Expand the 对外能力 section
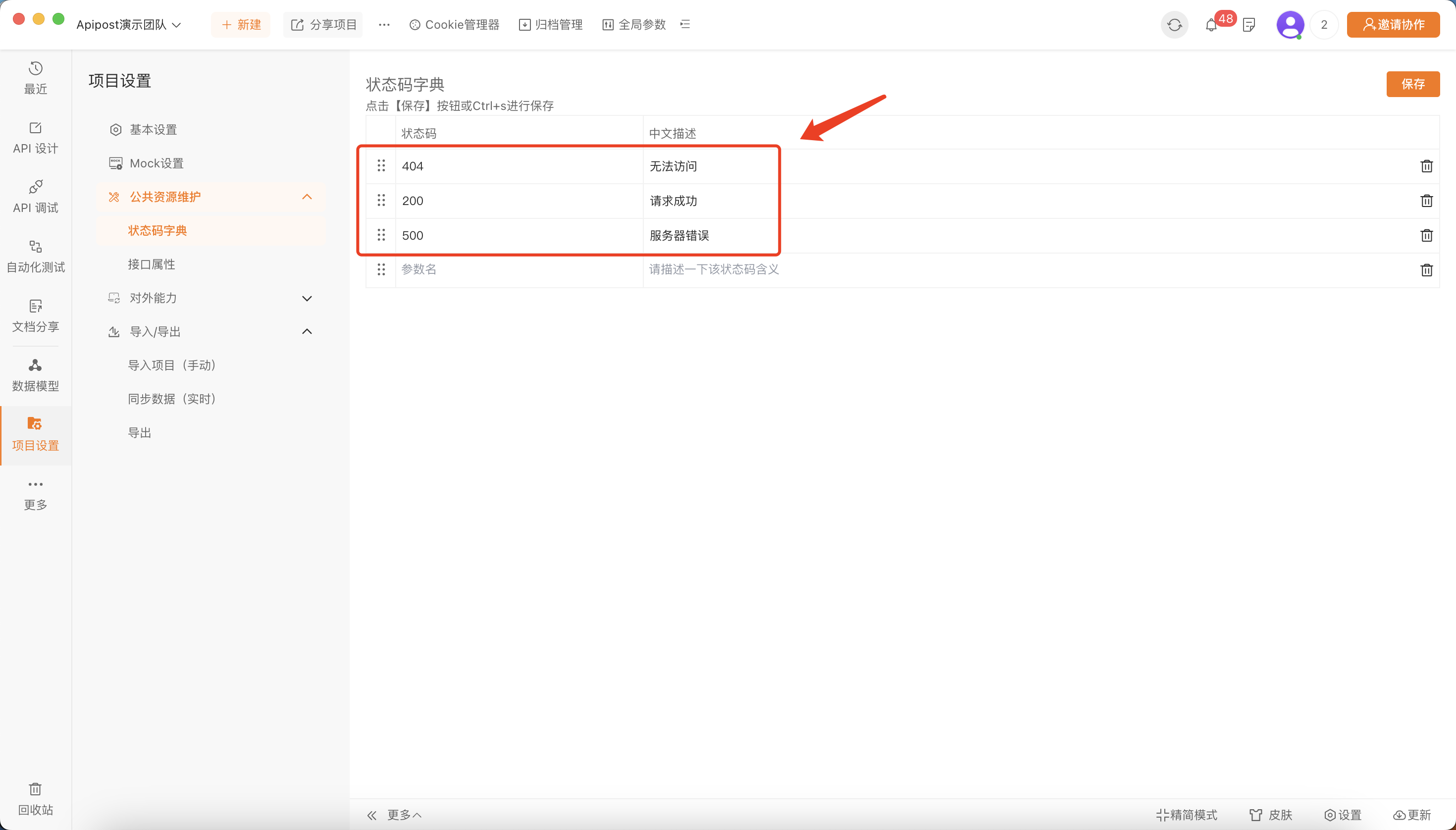Viewport: 1456px width, 830px height. pos(307,298)
